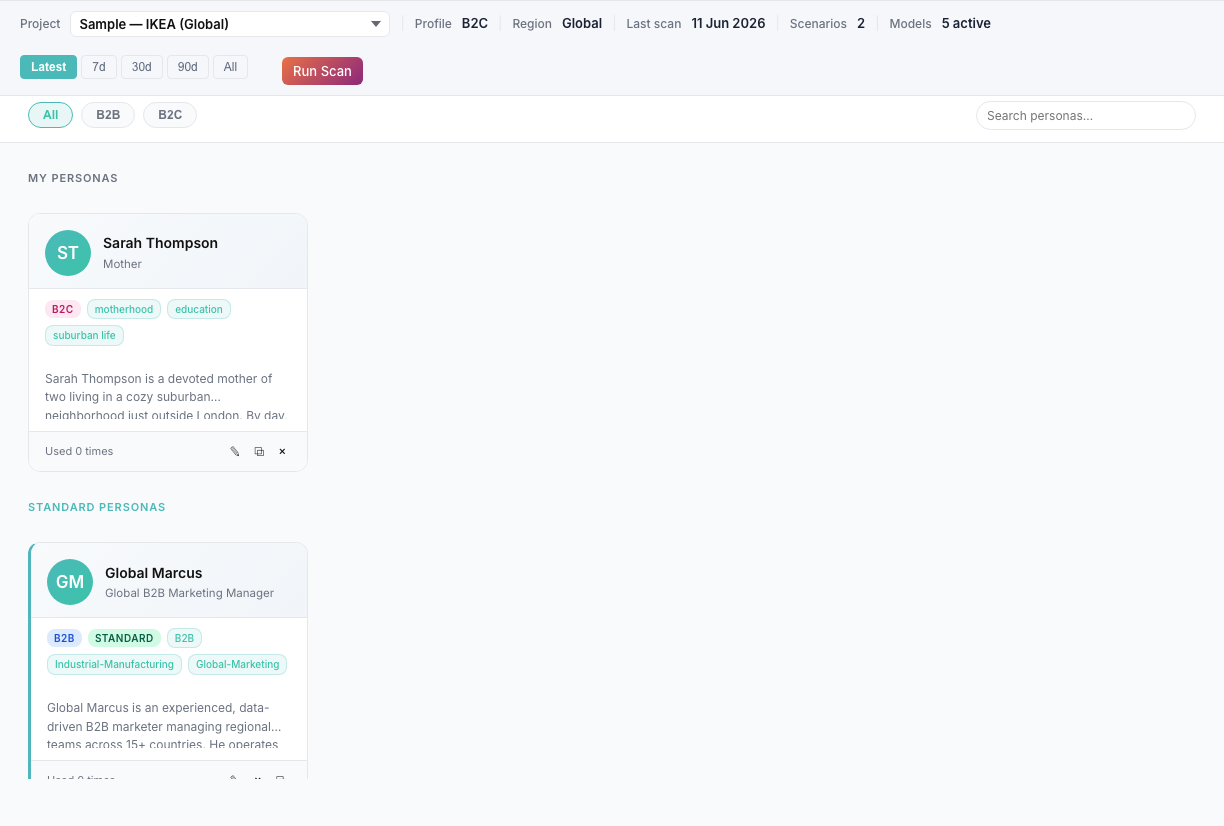The height and width of the screenshot is (826, 1224).
Task: Switch time range to 7d
Action: tap(99, 67)
